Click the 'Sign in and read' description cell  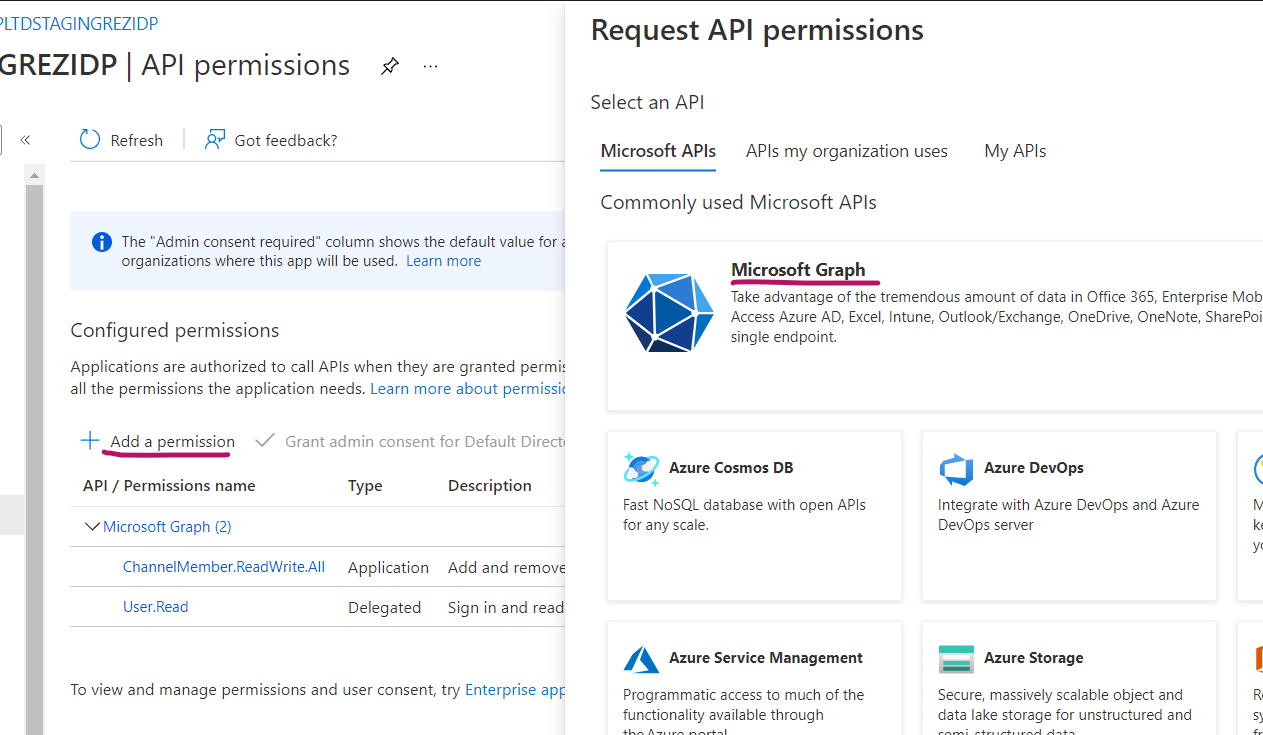pos(507,608)
